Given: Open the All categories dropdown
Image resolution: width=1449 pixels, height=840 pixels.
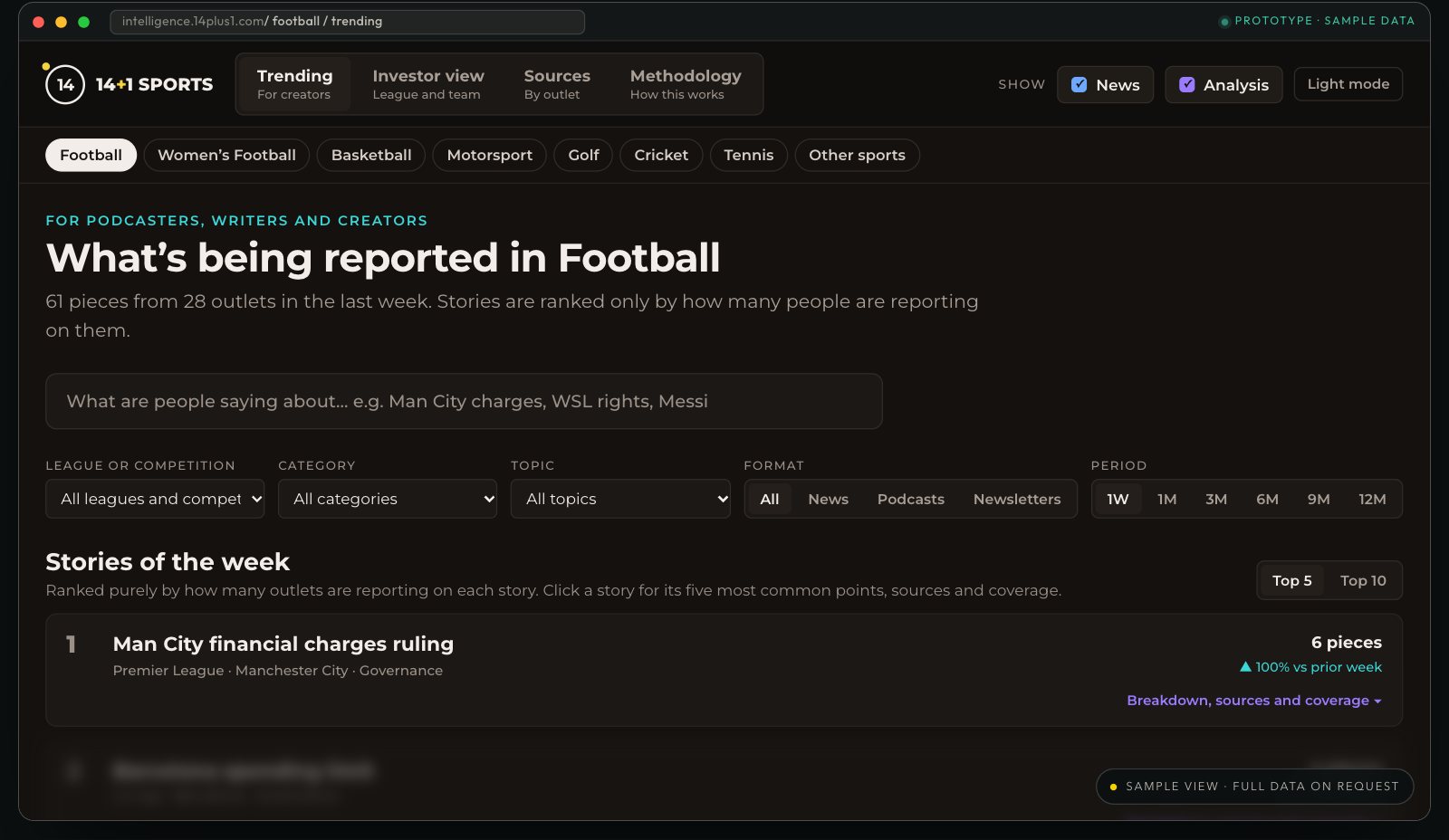Looking at the screenshot, I should (x=388, y=499).
